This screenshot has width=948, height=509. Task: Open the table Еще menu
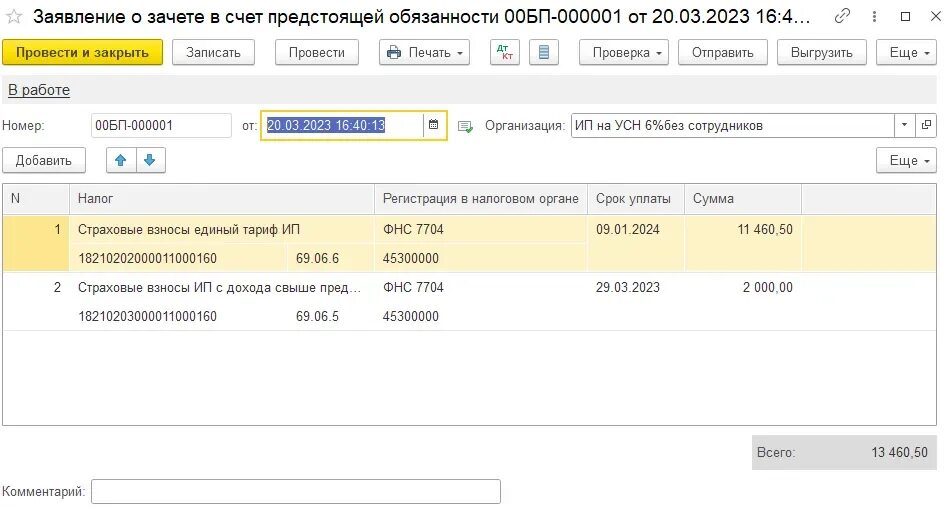pos(906,160)
